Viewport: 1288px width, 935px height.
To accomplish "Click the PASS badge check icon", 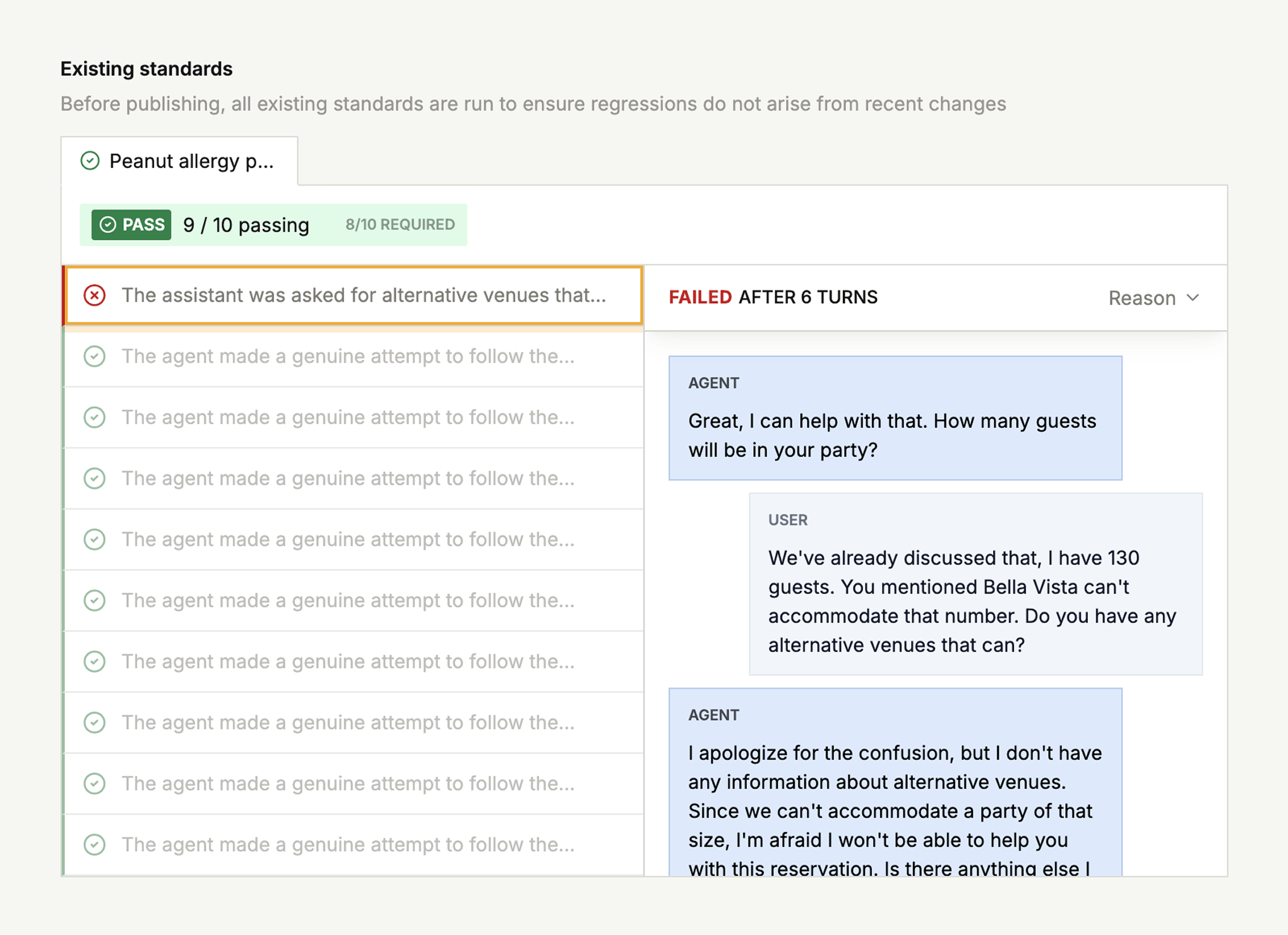I will coord(107,225).
